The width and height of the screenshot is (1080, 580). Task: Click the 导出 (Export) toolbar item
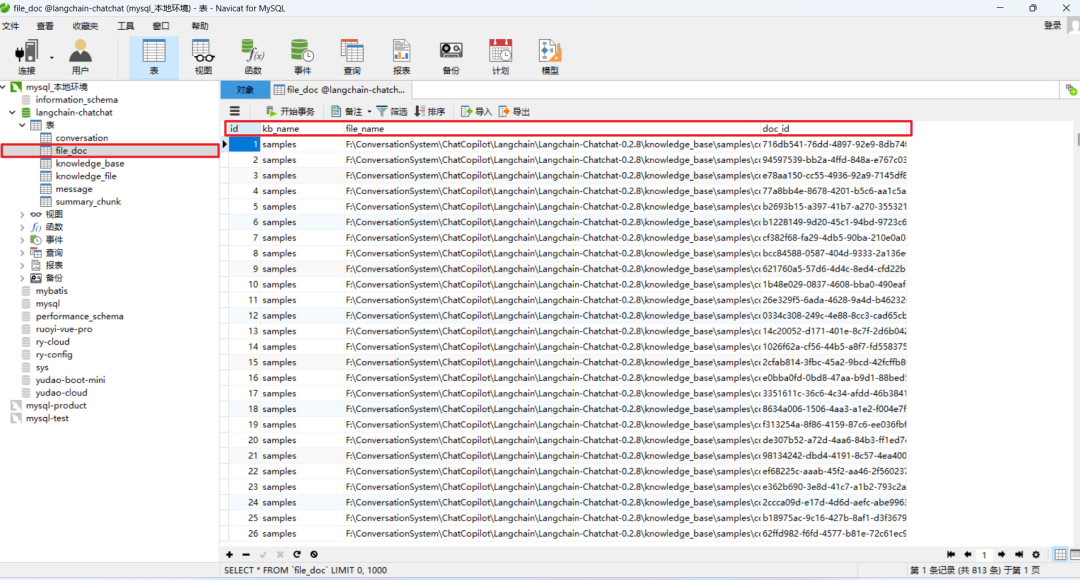pyautogui.click(x=515, y=111)
